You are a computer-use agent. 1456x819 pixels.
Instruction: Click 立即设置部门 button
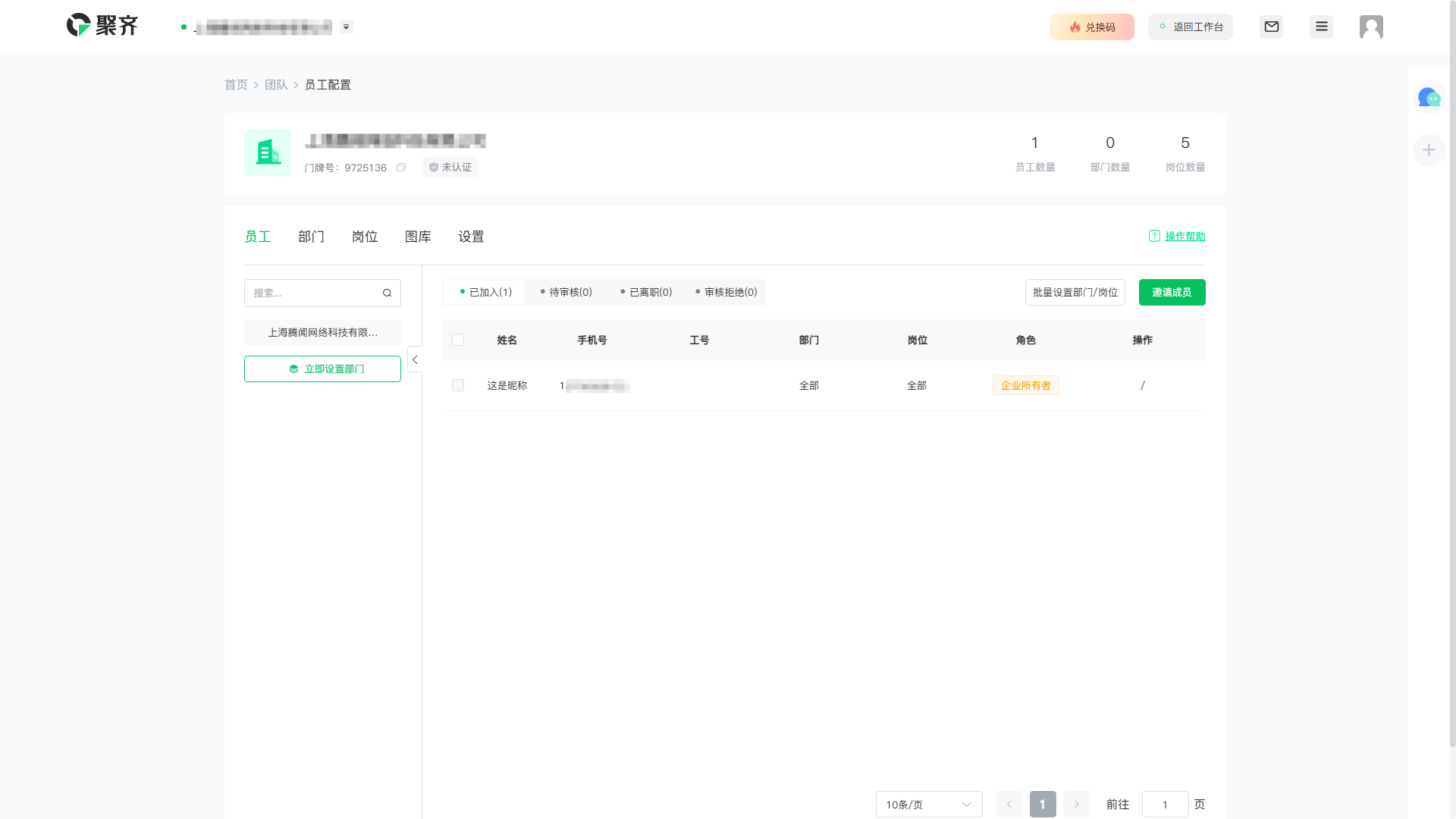(x=322, y=369)
